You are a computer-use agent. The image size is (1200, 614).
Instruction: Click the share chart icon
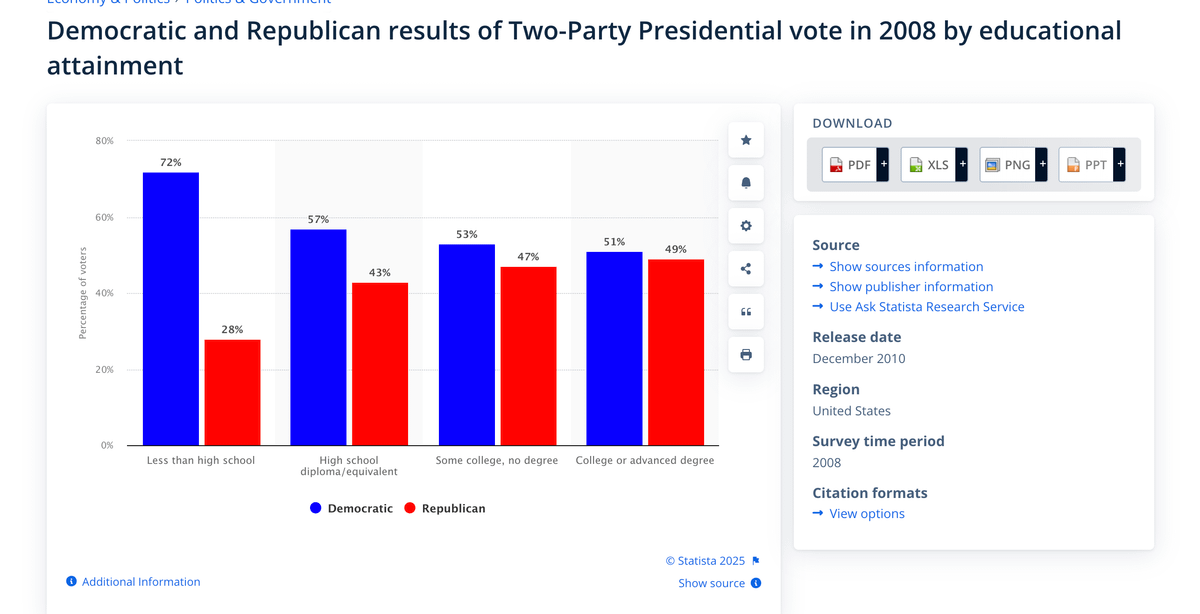pos(746,269)
